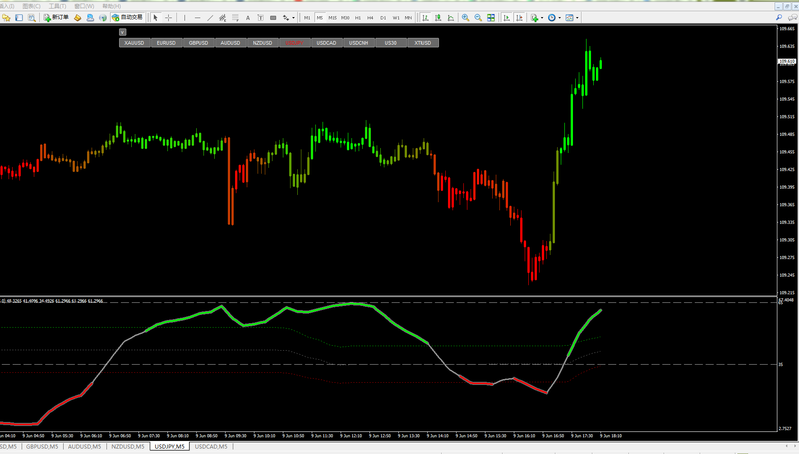The image size is (799, 454).
Task: Toggle chart auto scroll
Action: 507,18
